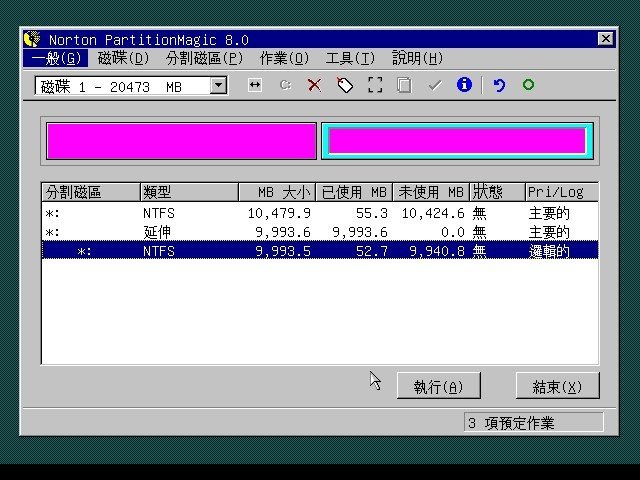Open the 工具(T) menu

point(350,58)
